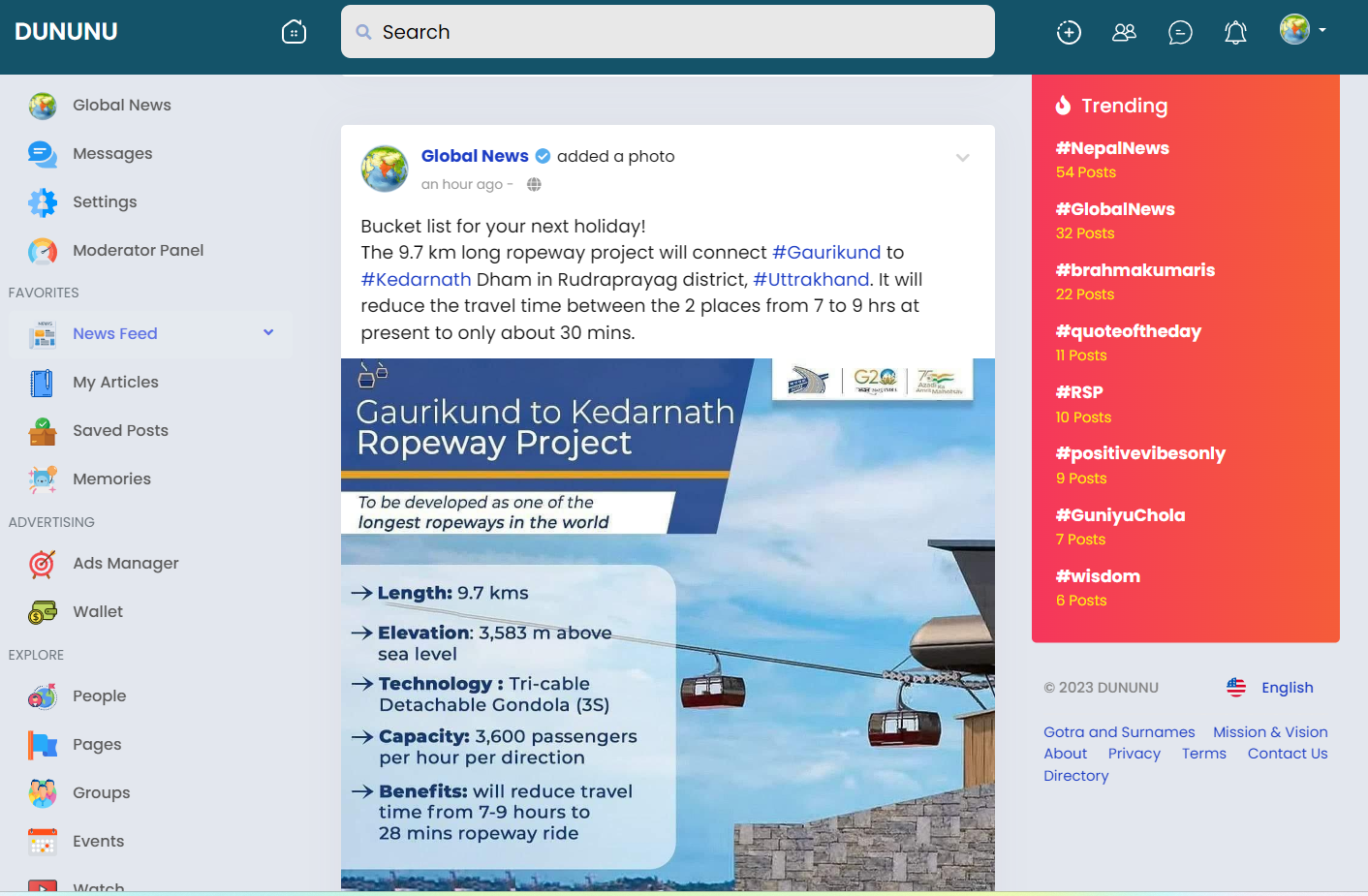1368x896 pixels.
Task: Open notifications bell icon
Action: [1235, 32]
